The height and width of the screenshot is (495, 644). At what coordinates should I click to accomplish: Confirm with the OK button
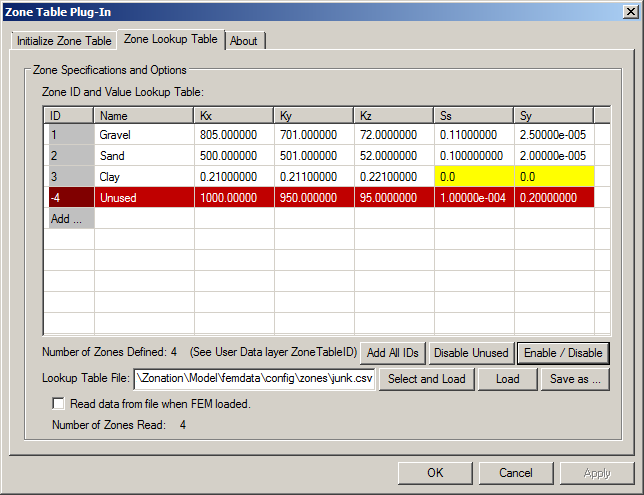pos(435,473)
